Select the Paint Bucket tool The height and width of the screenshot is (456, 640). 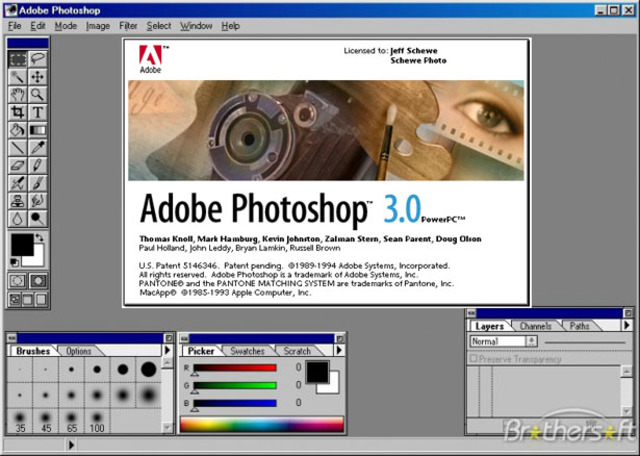[18, 130]
